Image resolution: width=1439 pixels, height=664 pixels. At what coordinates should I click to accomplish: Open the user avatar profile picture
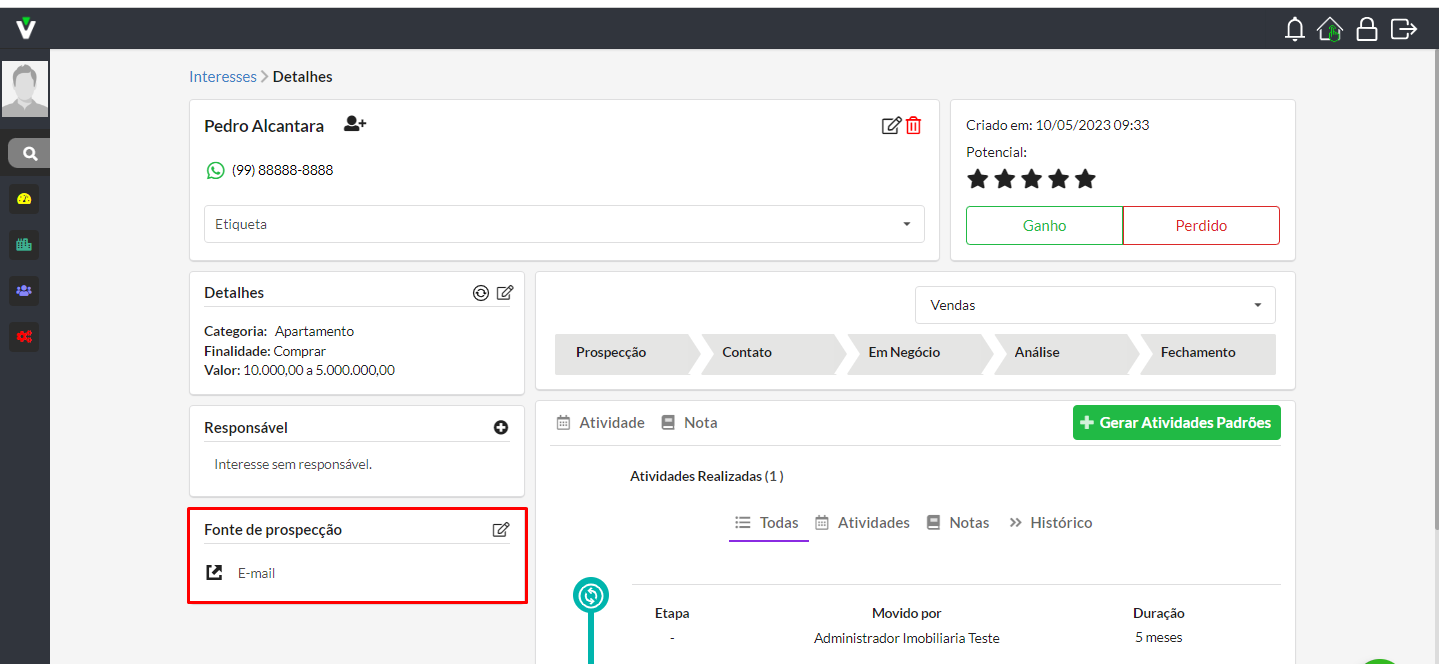(25, 90)
